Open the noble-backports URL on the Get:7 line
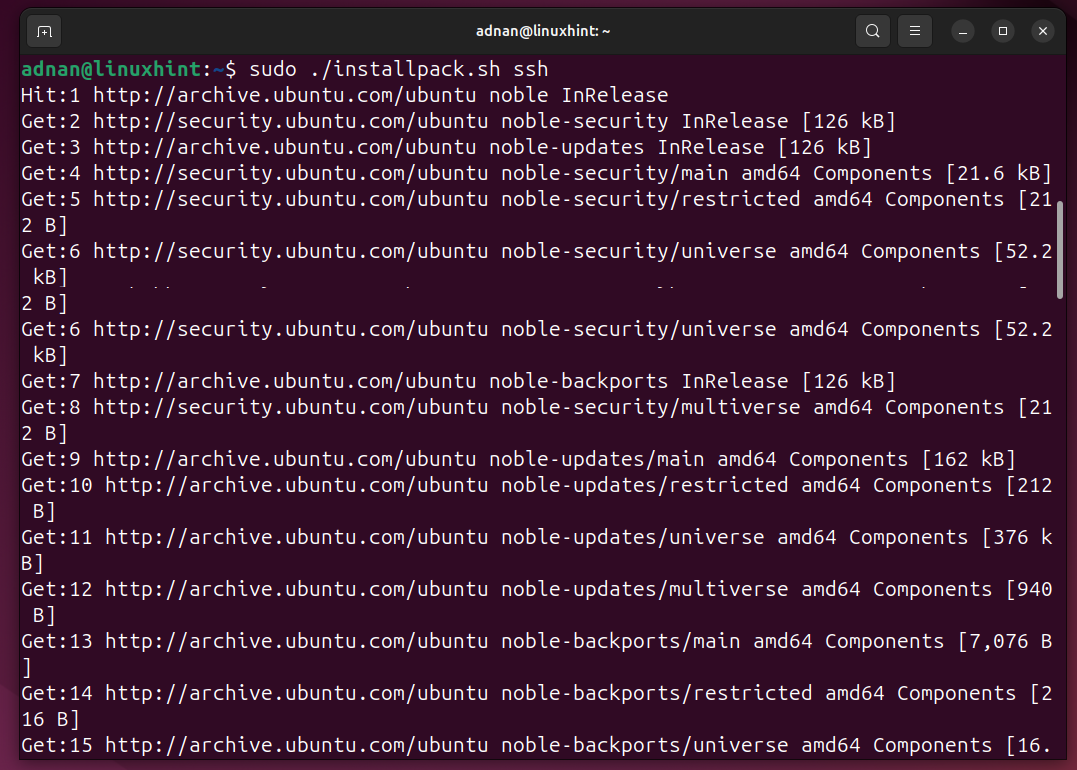 (x=284, y=382)
